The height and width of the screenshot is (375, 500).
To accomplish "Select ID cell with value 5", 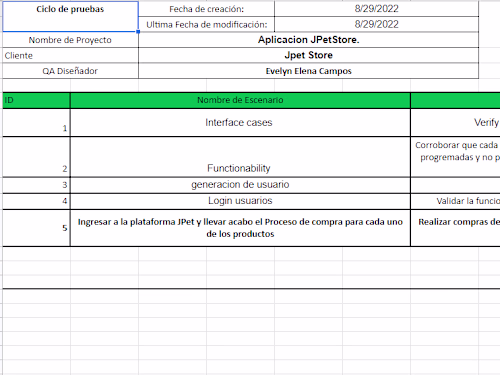I will tap(36, 228).
